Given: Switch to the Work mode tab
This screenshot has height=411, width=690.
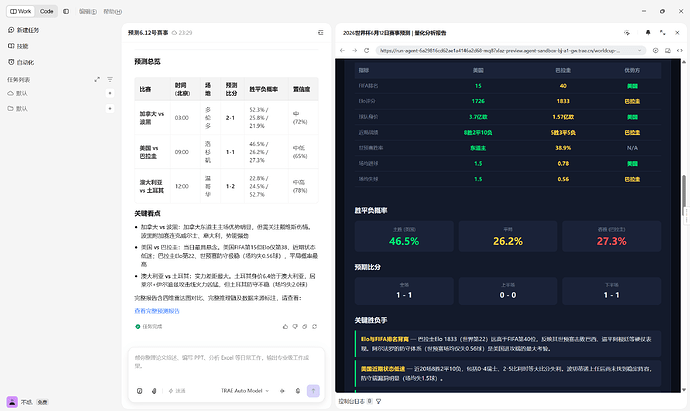Looking at the screenshot, I should tap(20, 11).
